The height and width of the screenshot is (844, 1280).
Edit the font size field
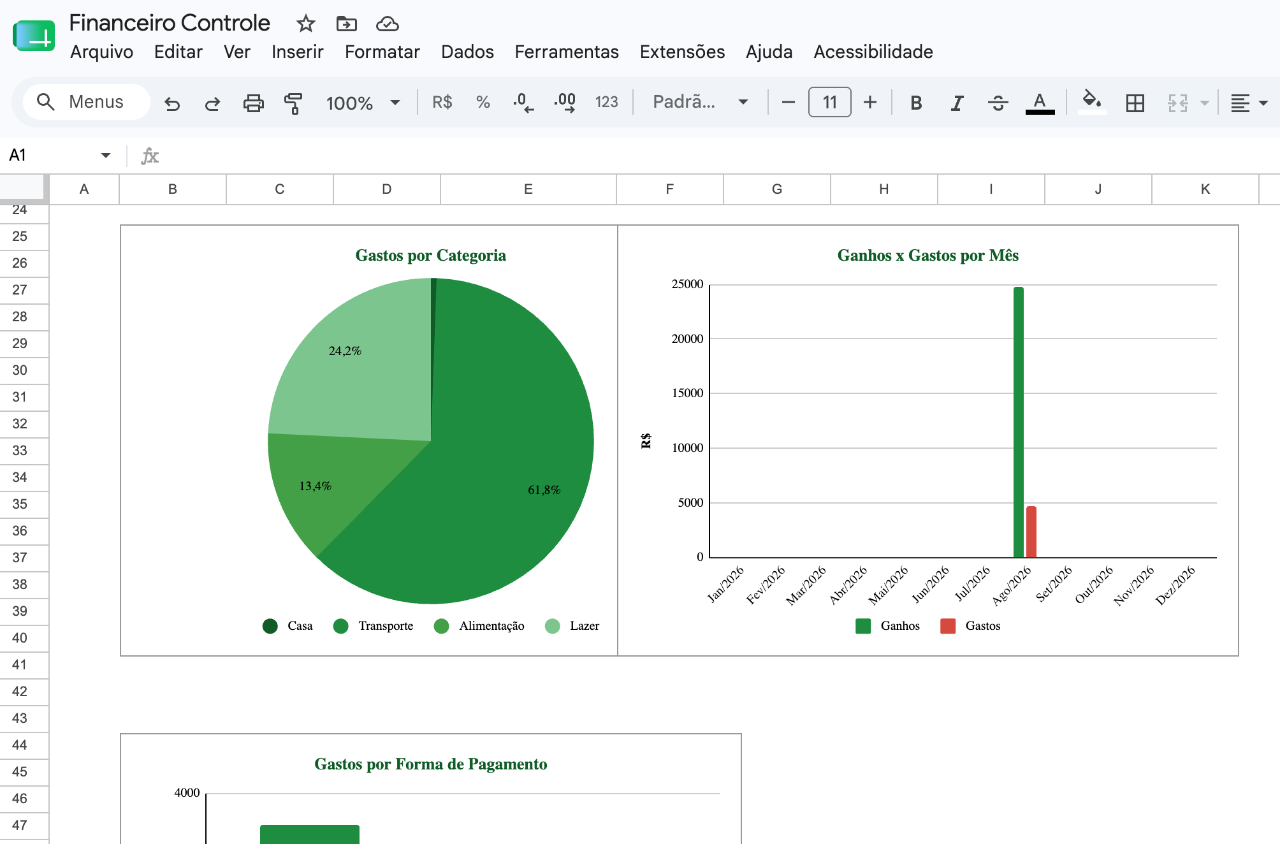[829, 102]
